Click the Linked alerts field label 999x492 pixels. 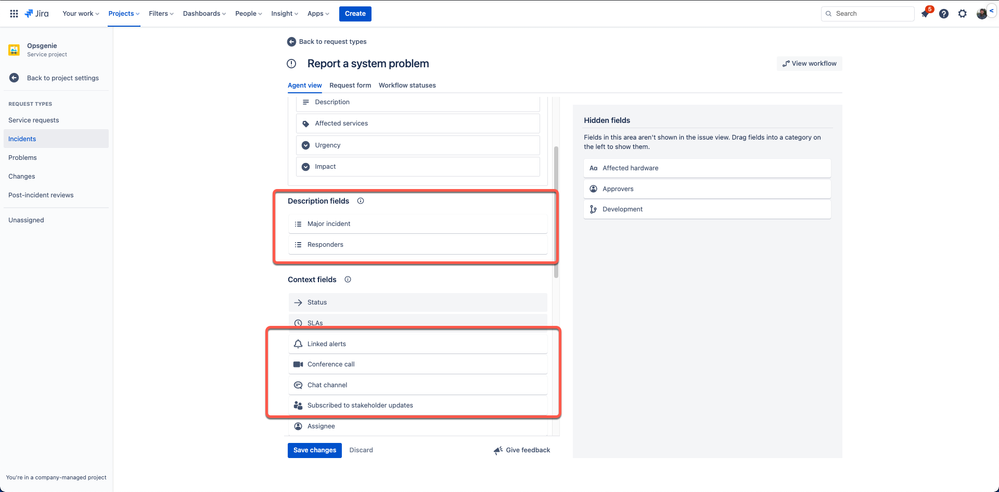[326, 344]
